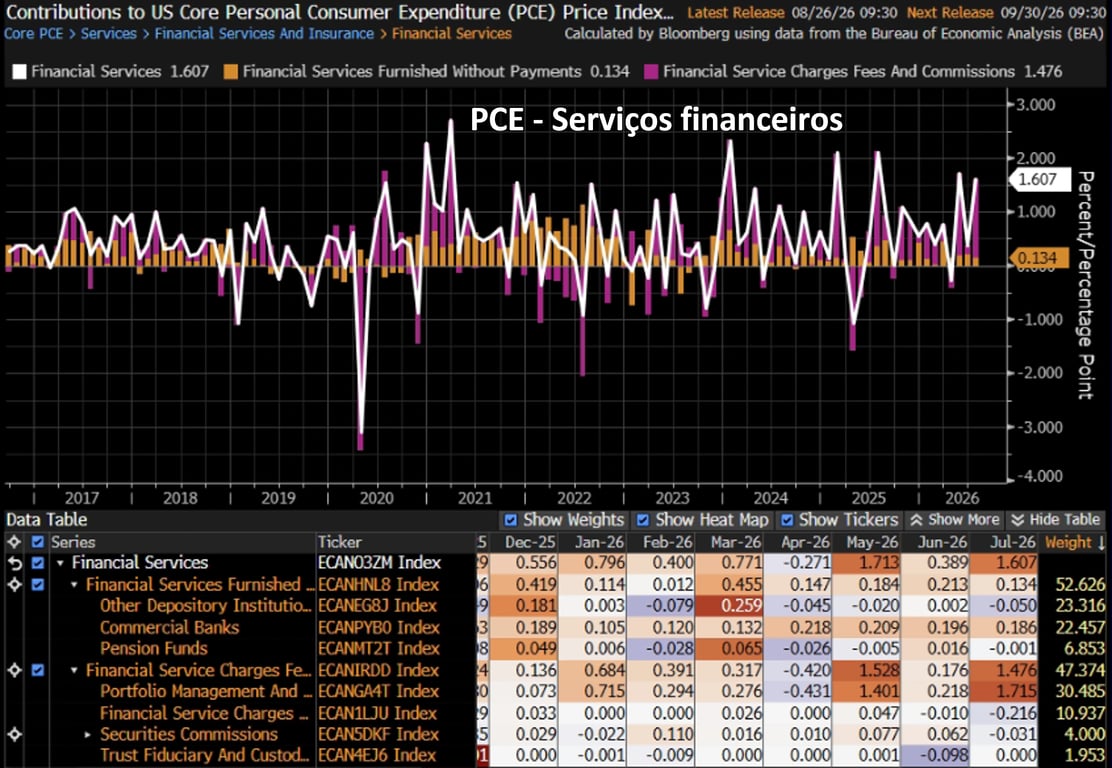The height and width of the screenshot is (768, 1112).
Task: Click the drill-in icon for Financial Services Furnished row
Action: [14, 585]
